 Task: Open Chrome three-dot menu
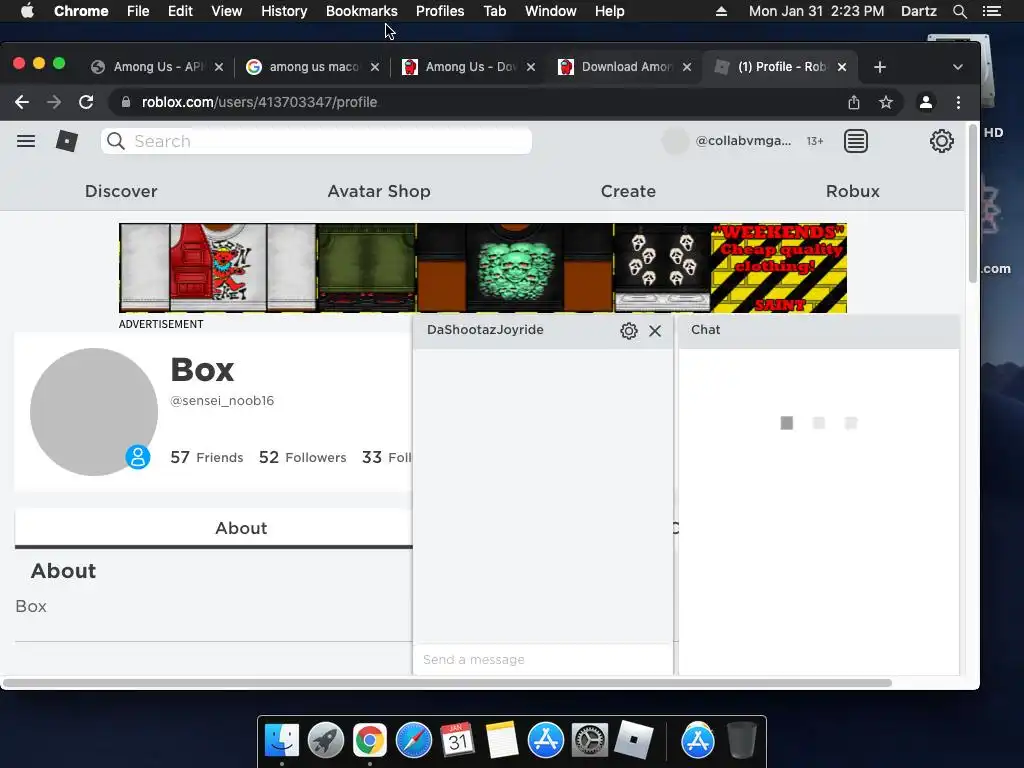tap(958, 102)
